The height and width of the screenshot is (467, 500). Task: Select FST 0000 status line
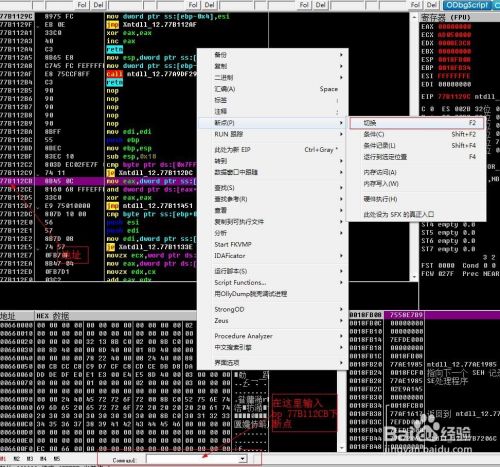437,266
